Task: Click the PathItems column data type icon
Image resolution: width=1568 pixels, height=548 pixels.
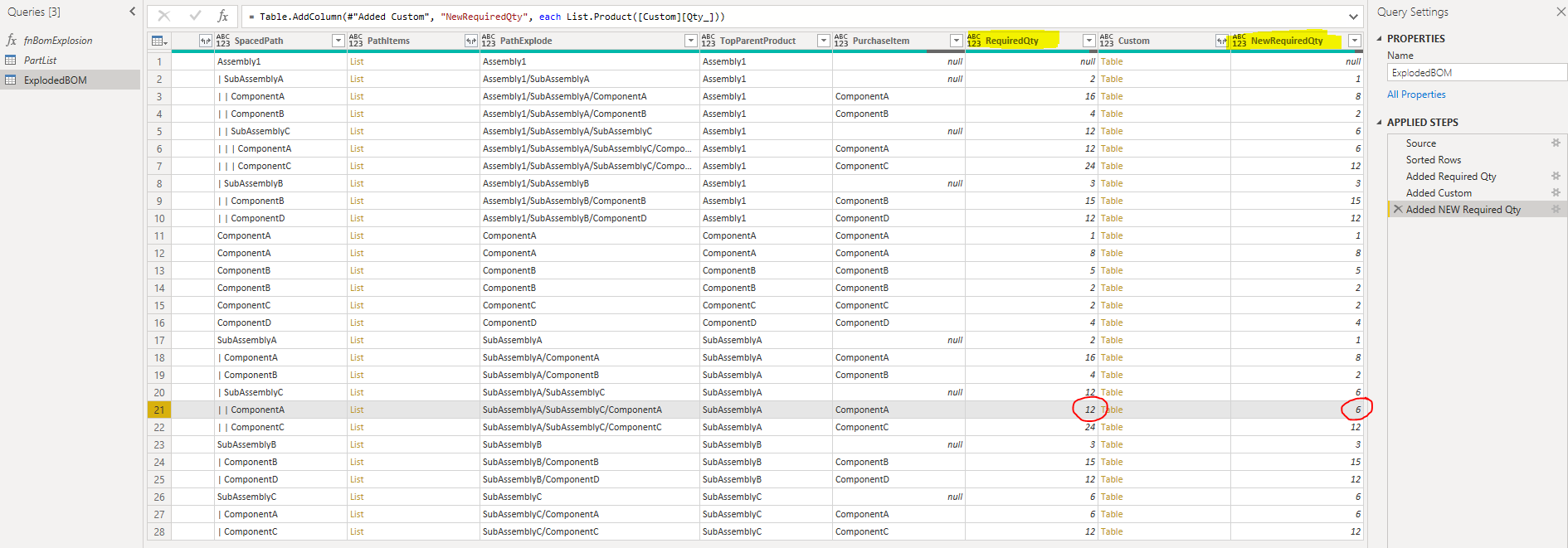Action: (x=355, y=41)
